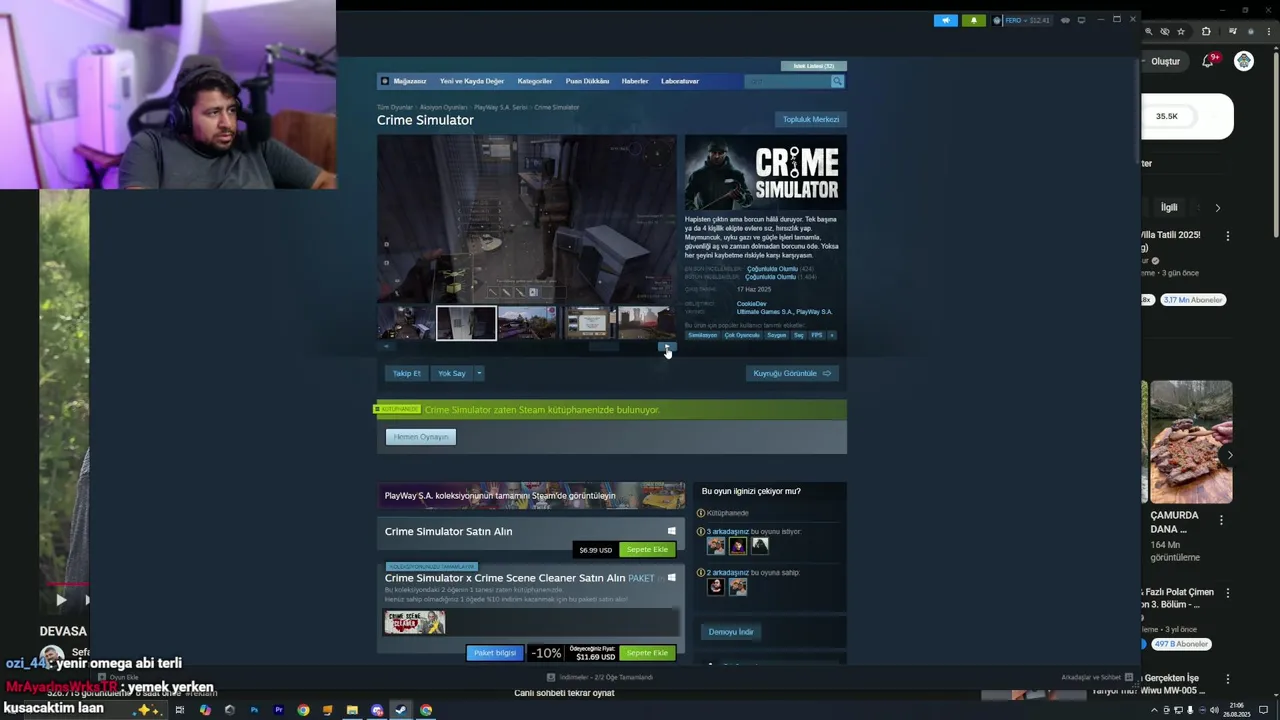Screen dimensions: 1280x720
Task: Open Laboratuvar menu item
Action: 680,81
